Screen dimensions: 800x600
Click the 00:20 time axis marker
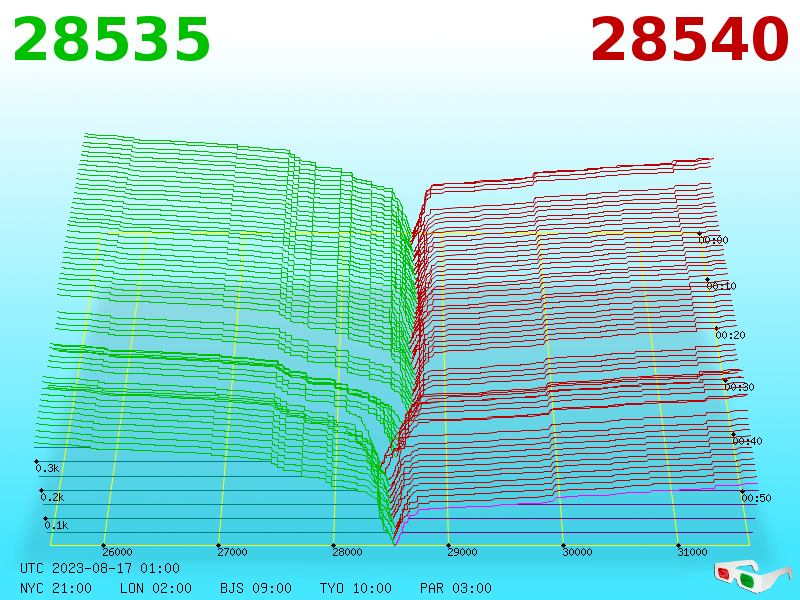point(730,335)
